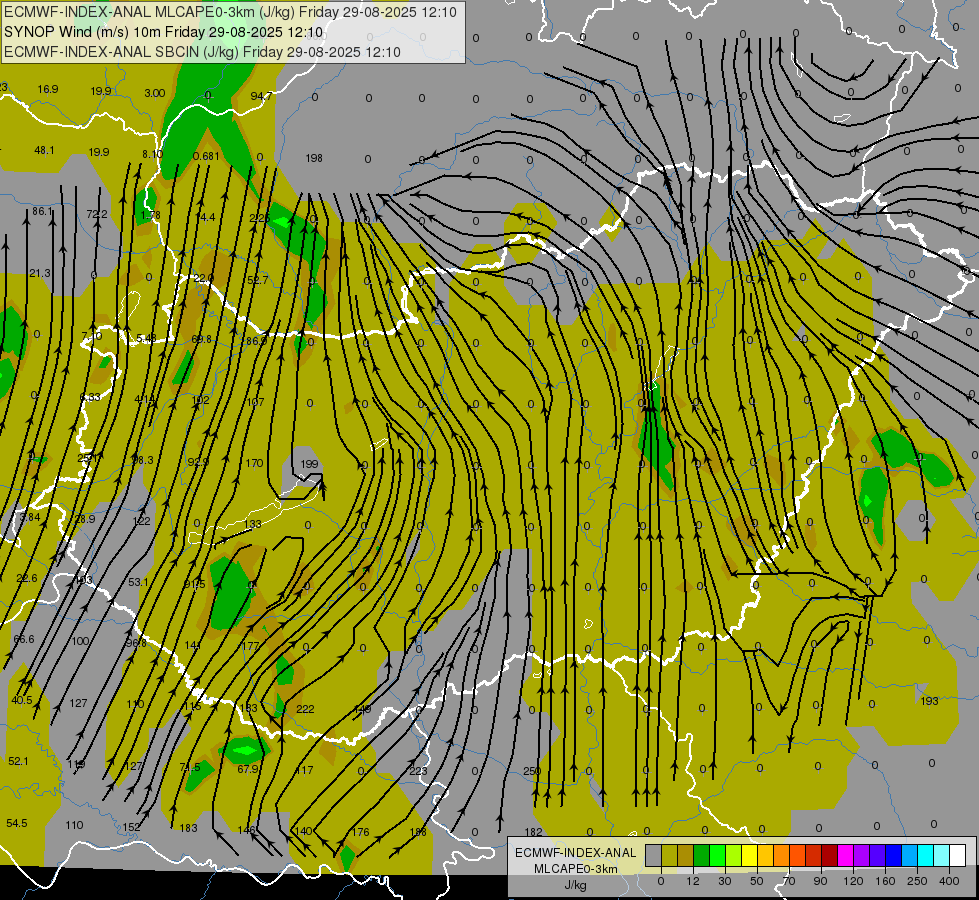Screen dimensions: 979x900
Task: Click the pure blue legend swatch
Action: point(893,855)
